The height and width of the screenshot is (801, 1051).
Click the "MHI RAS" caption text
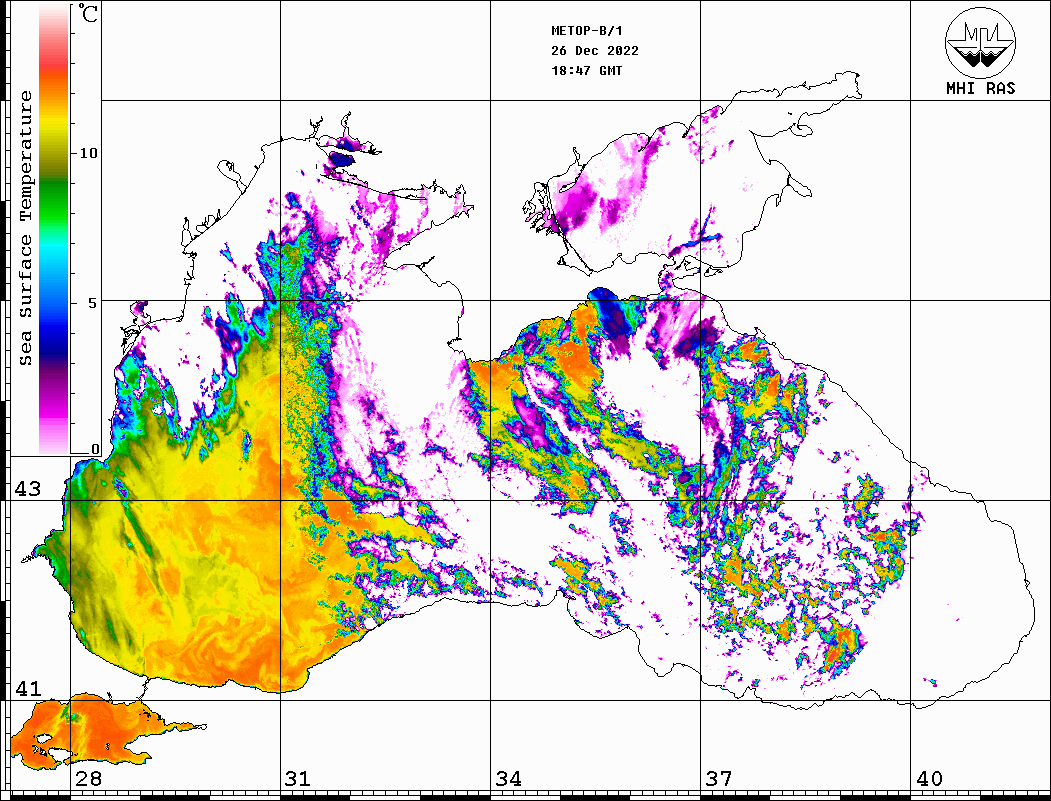(x=981, y=88)
